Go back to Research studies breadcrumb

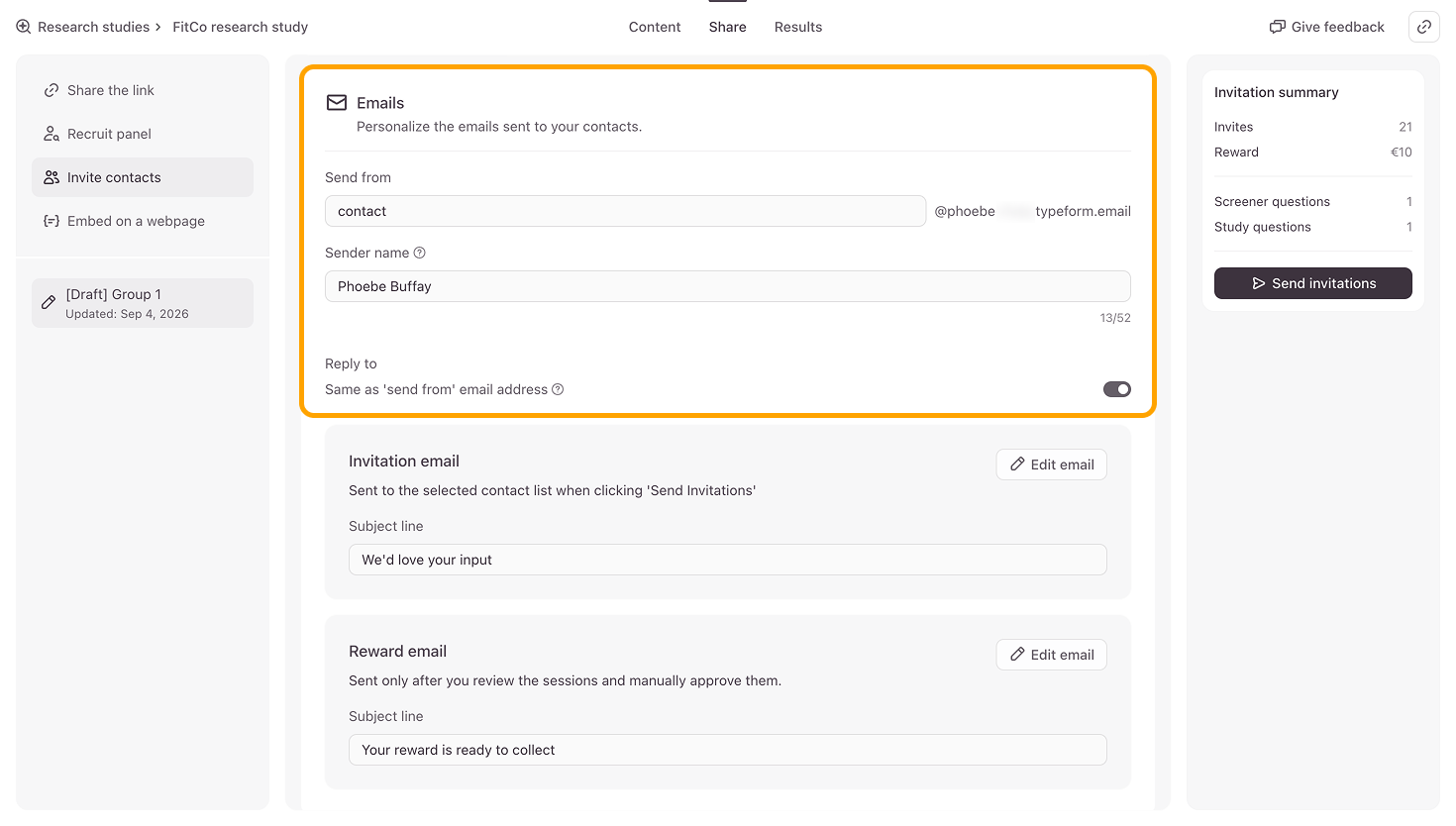[93, 27]
